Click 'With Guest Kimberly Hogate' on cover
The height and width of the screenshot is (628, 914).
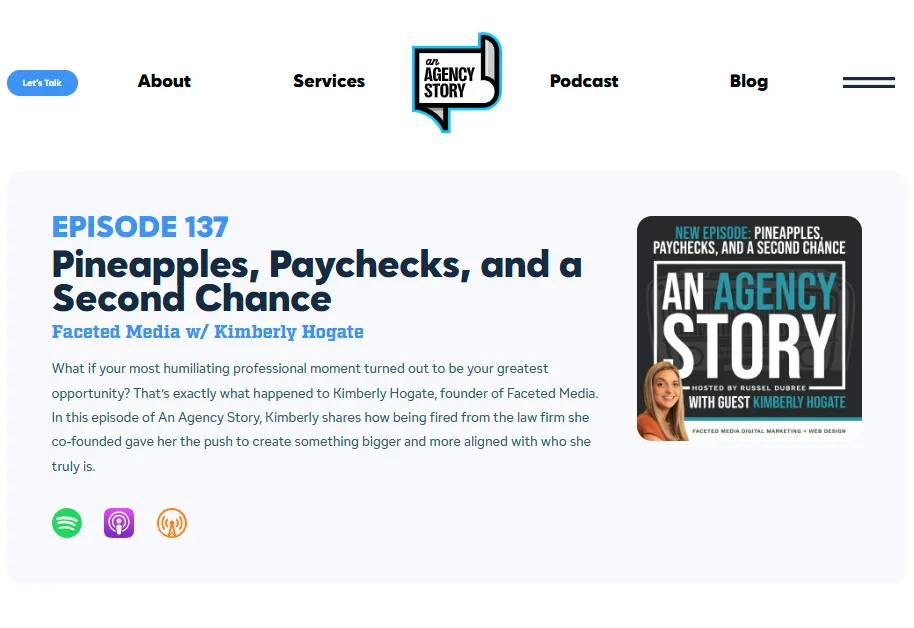tap(767, 402)
